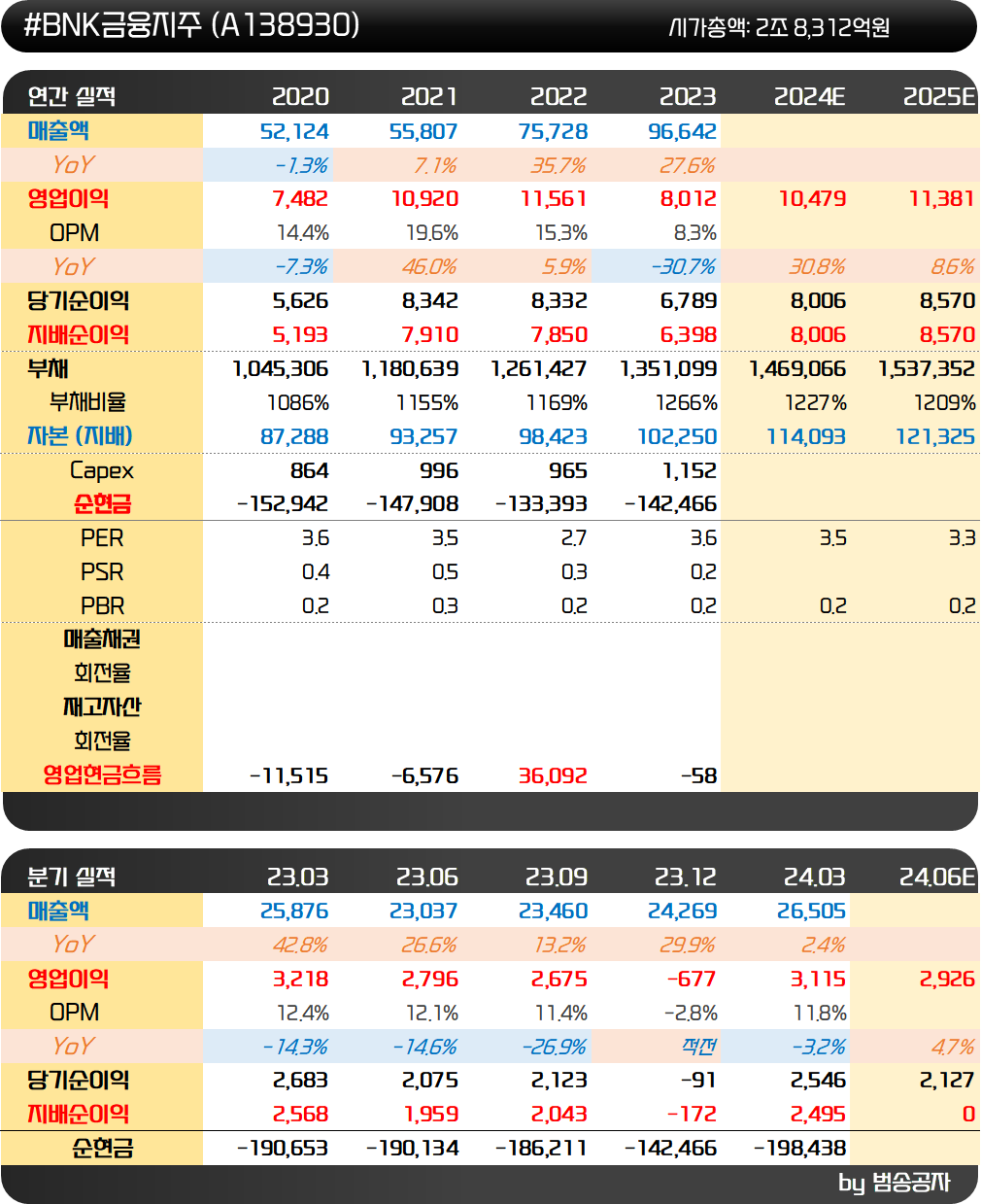Click the 2021 PSR value 0.5
Image resolution: width=981 pixels, height=1204 pixels.
[x=445, y=571]
